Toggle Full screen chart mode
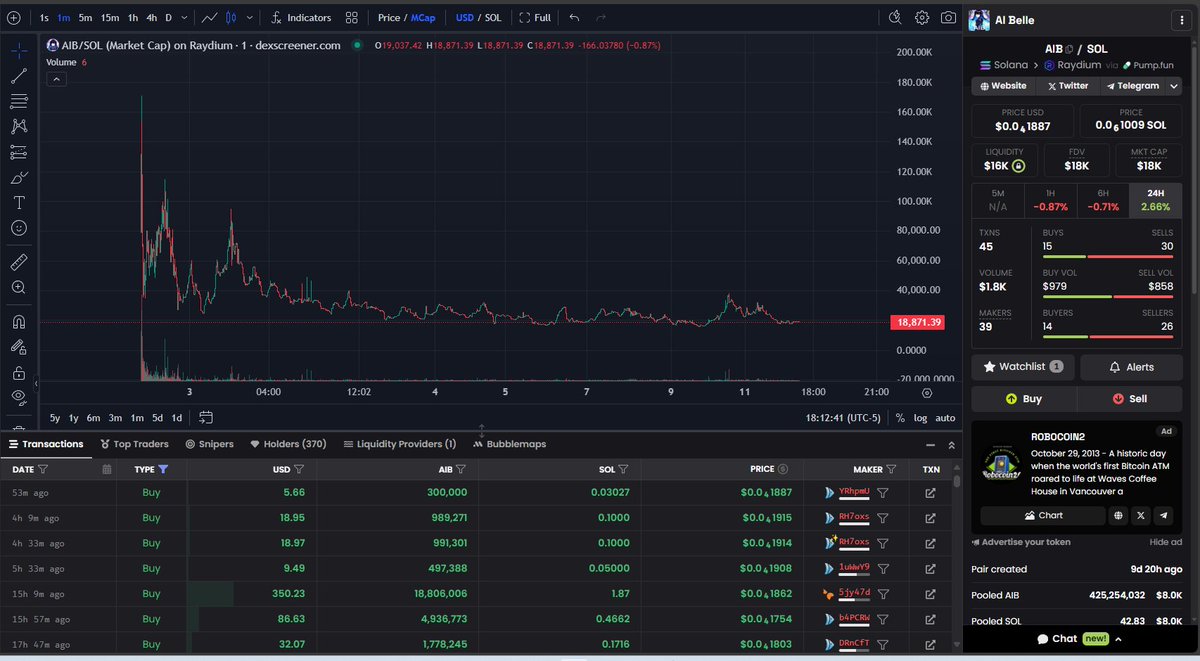Viewport: 1200px width, 661px height. click(x=535, y=18)
